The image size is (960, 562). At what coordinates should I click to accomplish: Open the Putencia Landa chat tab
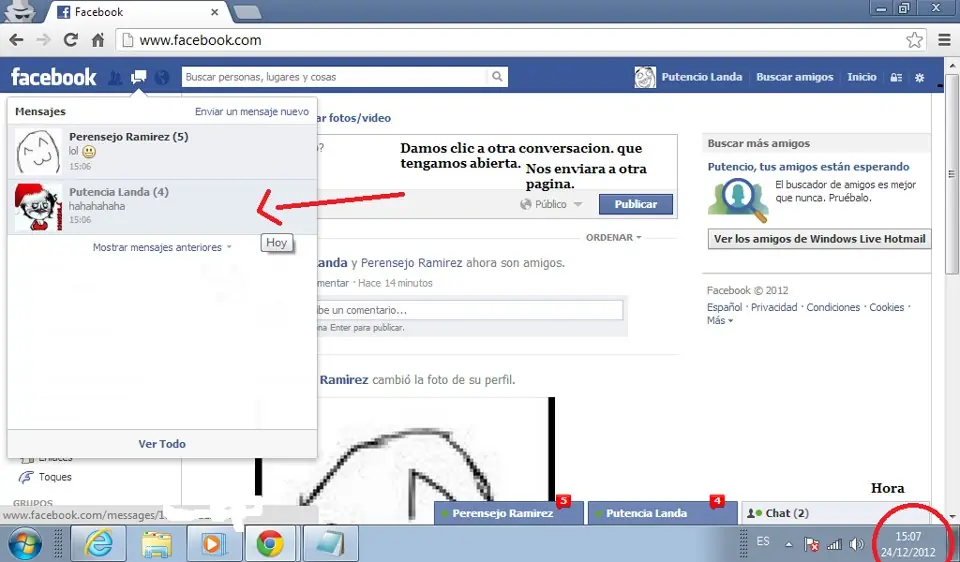click(x=662, y=513)
